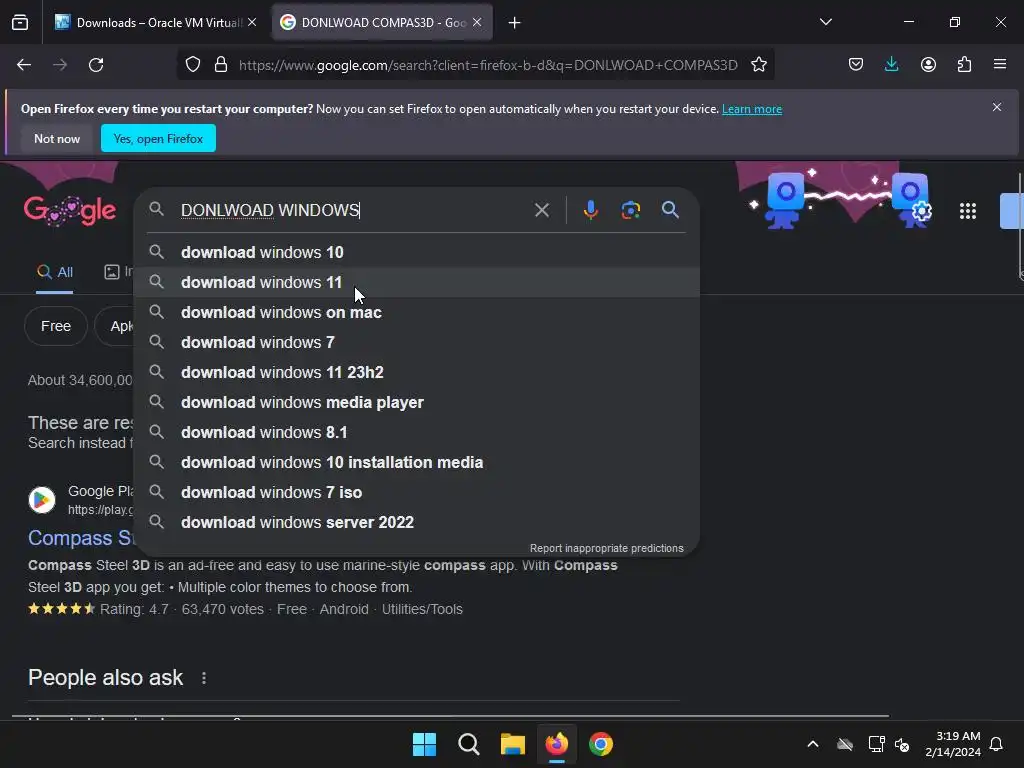Screen dimensions: 1024x768
Task: Open network status tray icon
Action: coord(876,744)
